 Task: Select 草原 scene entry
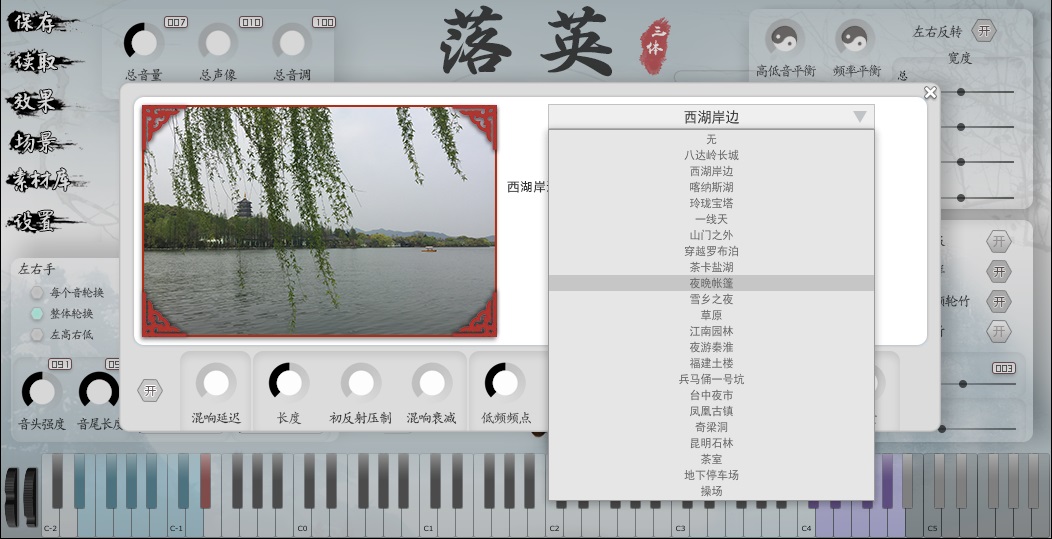pyautogui.click(x=711, y=315)
